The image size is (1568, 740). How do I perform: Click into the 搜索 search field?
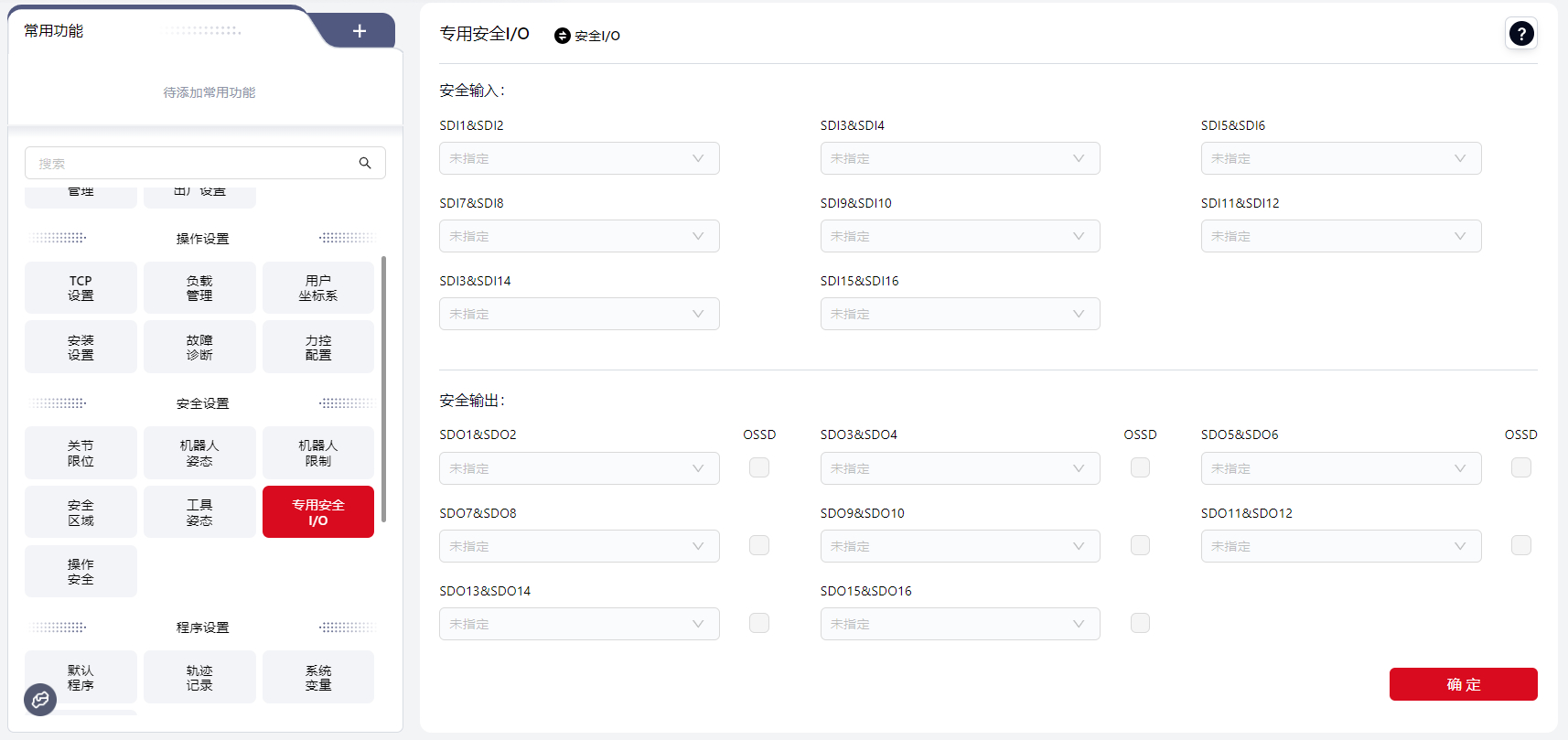192,163
